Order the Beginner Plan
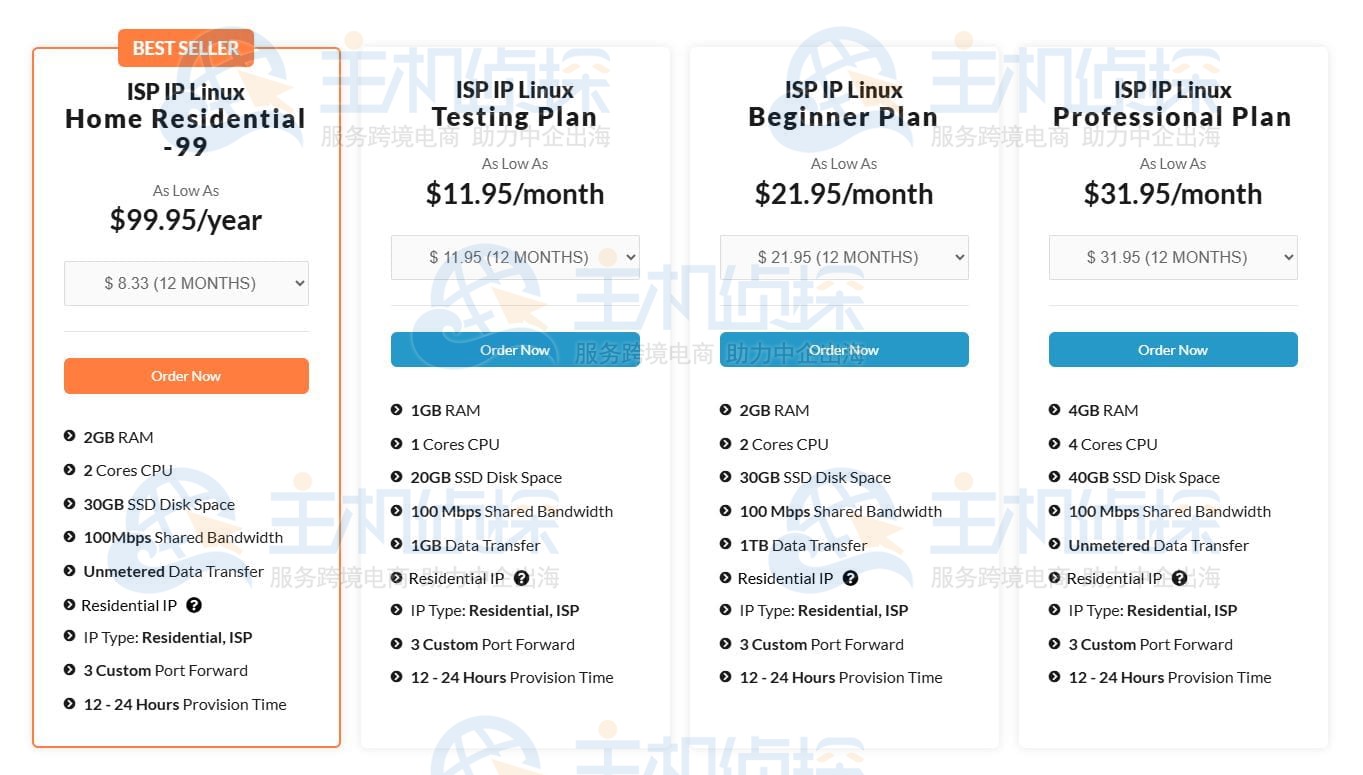The height and width of the screenshot is (775, 1363). [844, 350]
